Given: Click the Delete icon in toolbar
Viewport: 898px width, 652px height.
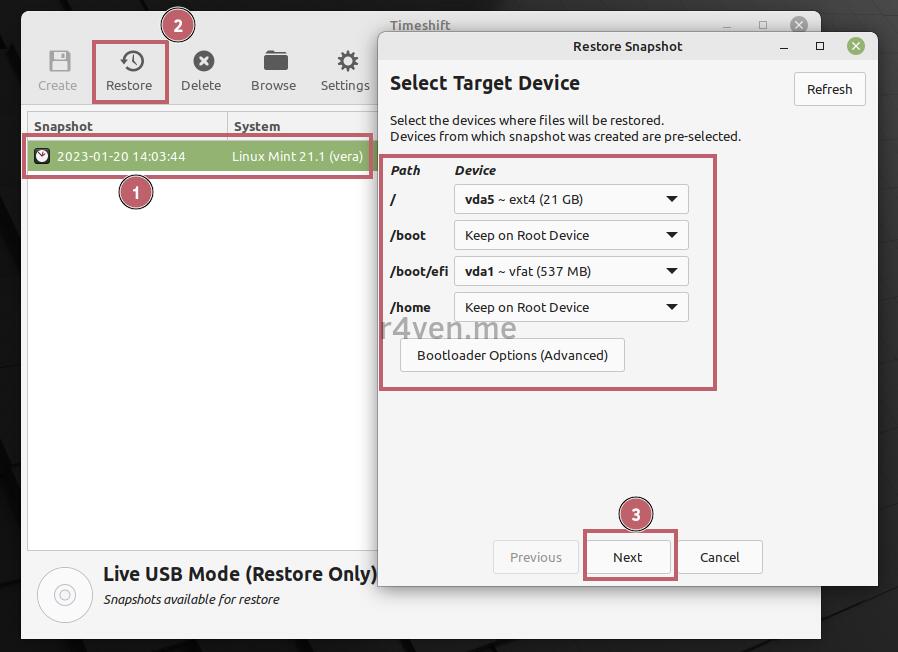Looking at the screenshot, I should click(x=202, y=62).
